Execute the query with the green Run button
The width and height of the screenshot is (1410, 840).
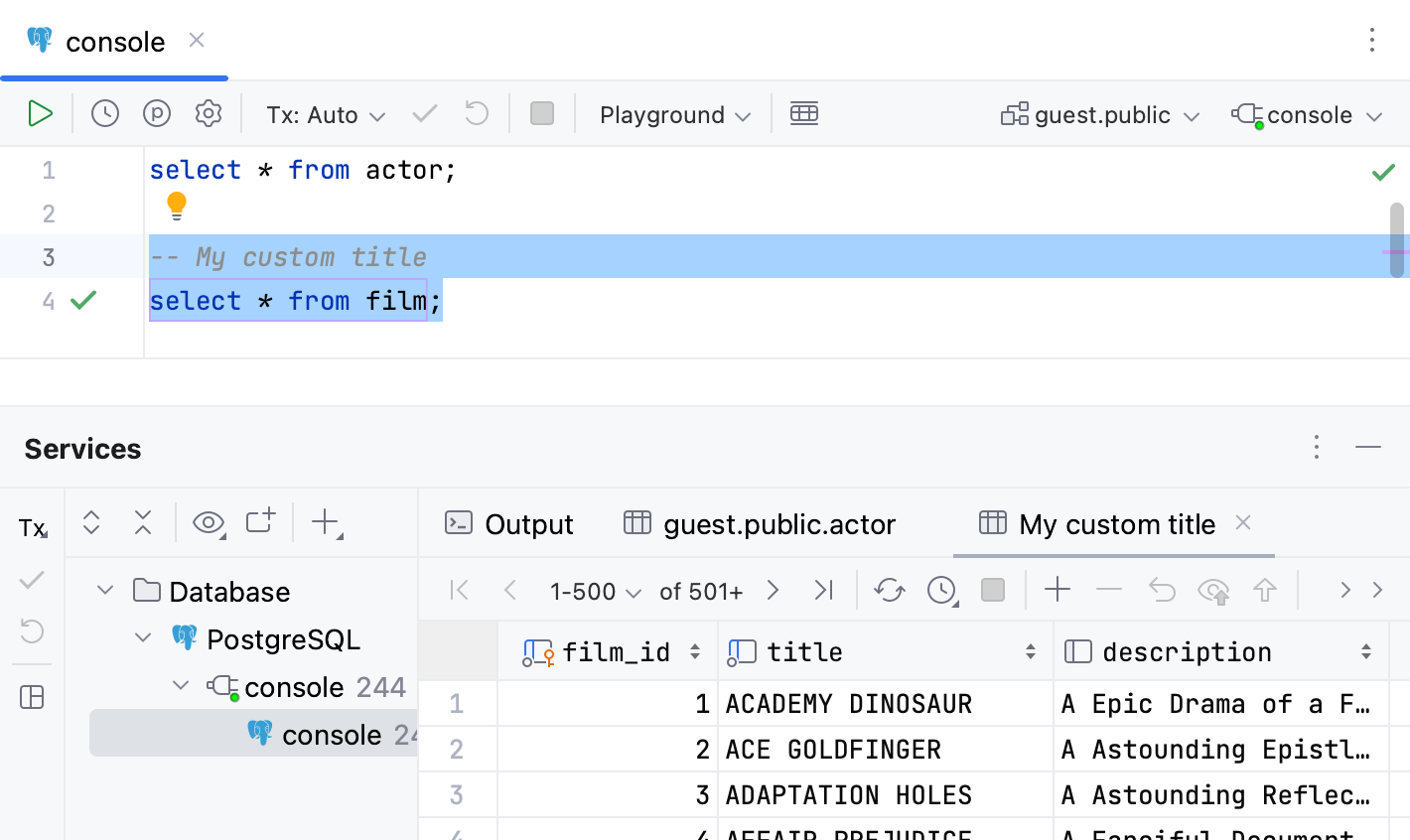[40, 113]
